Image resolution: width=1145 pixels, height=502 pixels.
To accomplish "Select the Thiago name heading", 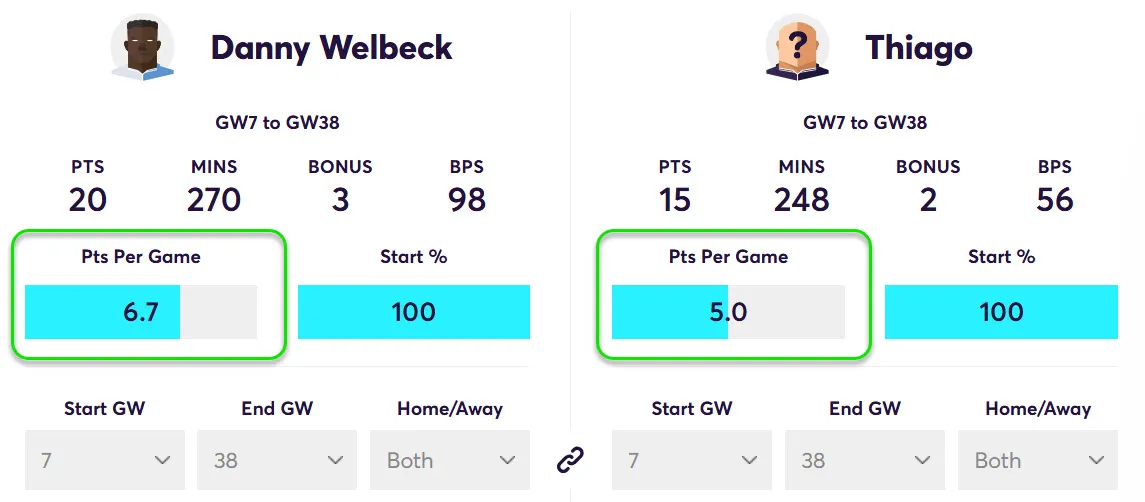I will pyautogui.click(x=919, y=47).
